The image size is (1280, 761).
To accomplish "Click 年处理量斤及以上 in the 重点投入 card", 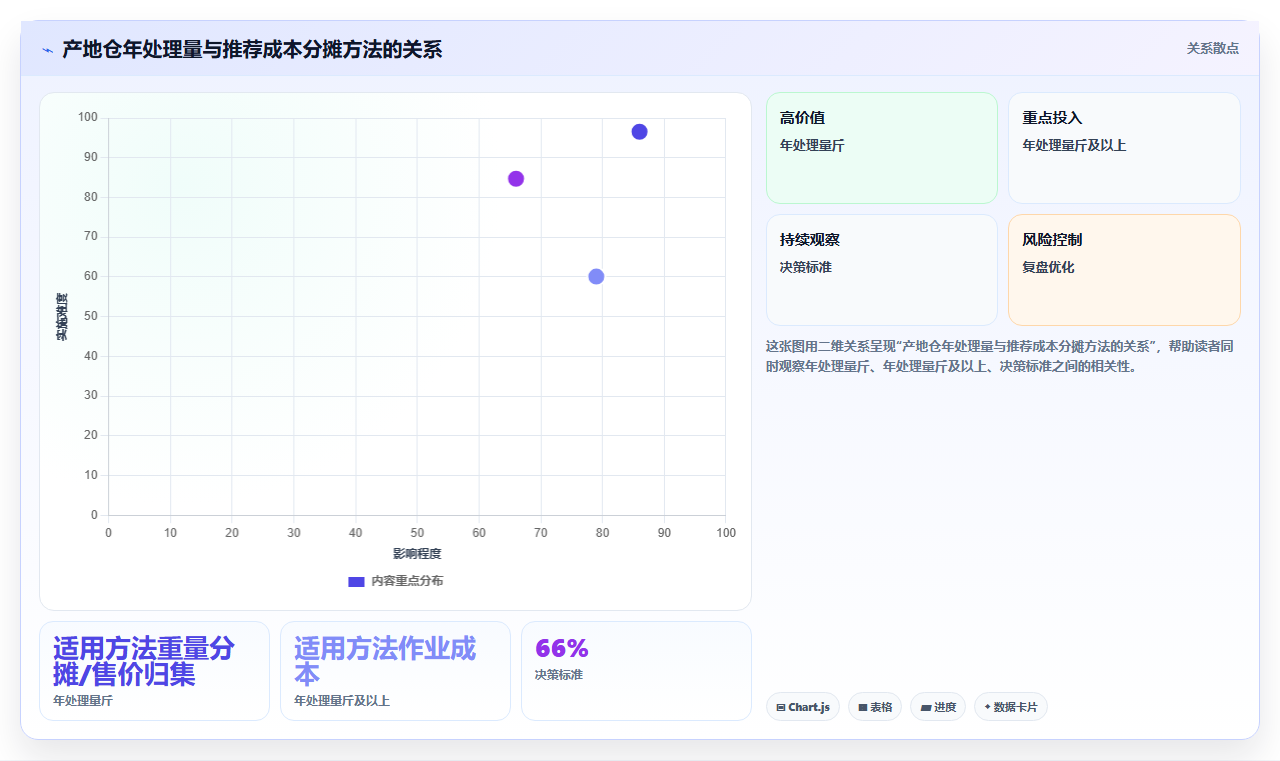I will 1074,145.
